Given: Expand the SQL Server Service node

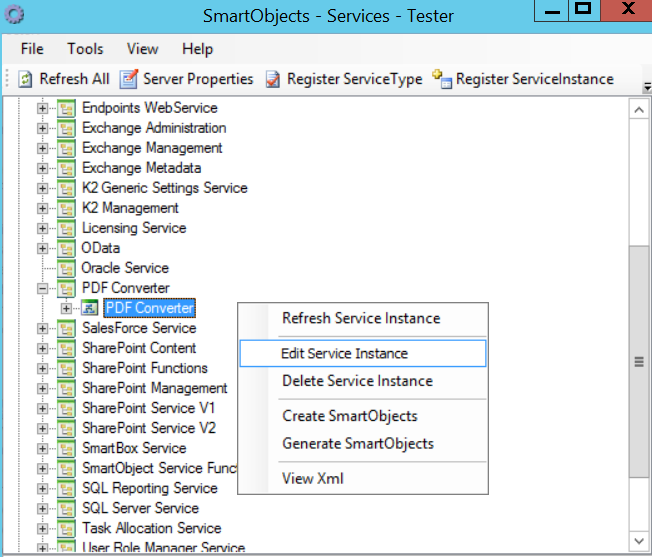Looking at the screenshot, I should tap(42, 508).
